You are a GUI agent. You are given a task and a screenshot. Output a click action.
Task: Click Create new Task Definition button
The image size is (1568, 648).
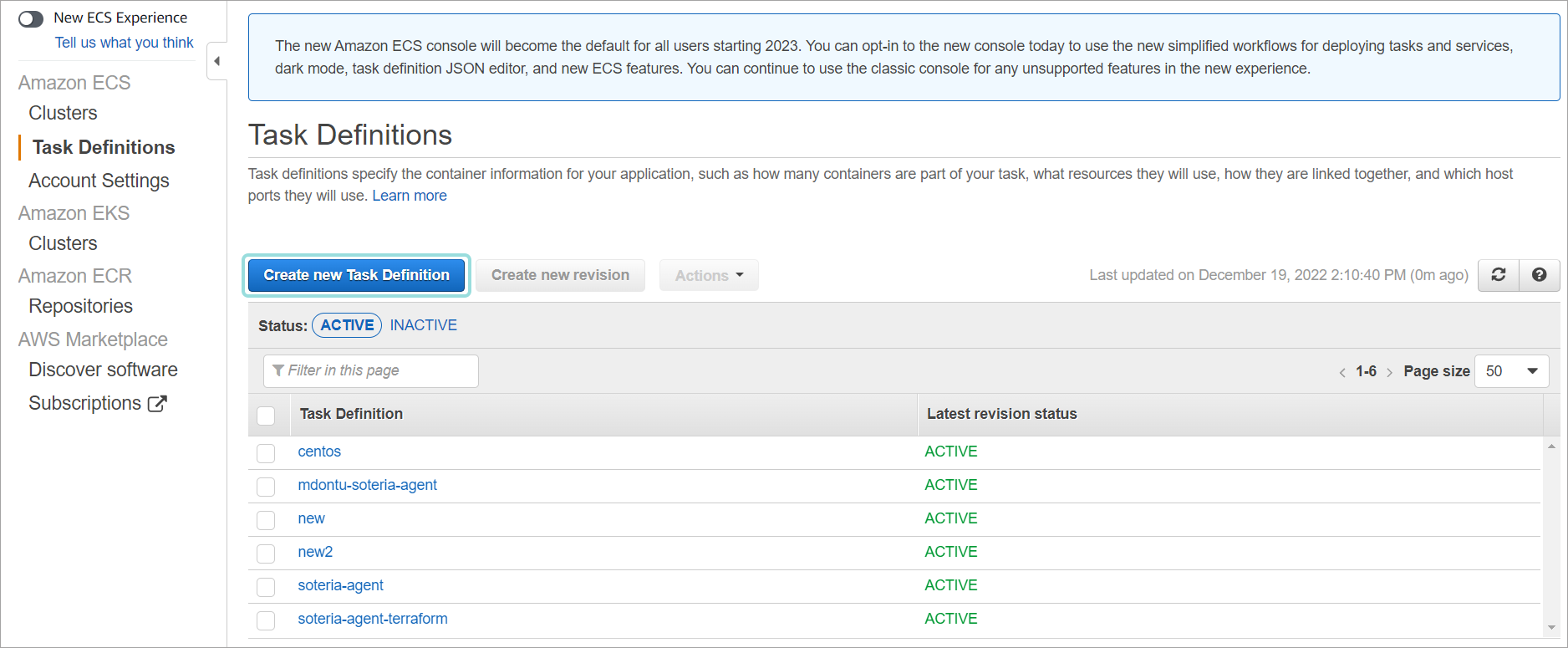357,275
